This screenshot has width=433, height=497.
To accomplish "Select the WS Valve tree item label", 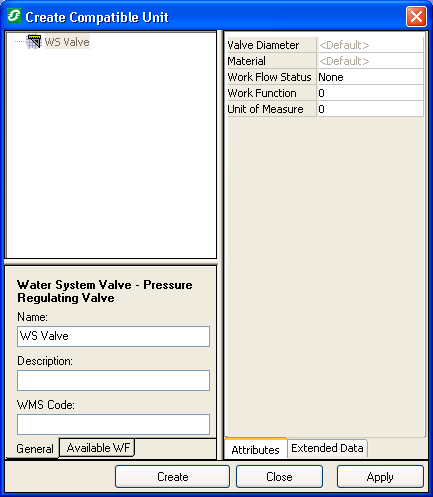I will [67, 42].
